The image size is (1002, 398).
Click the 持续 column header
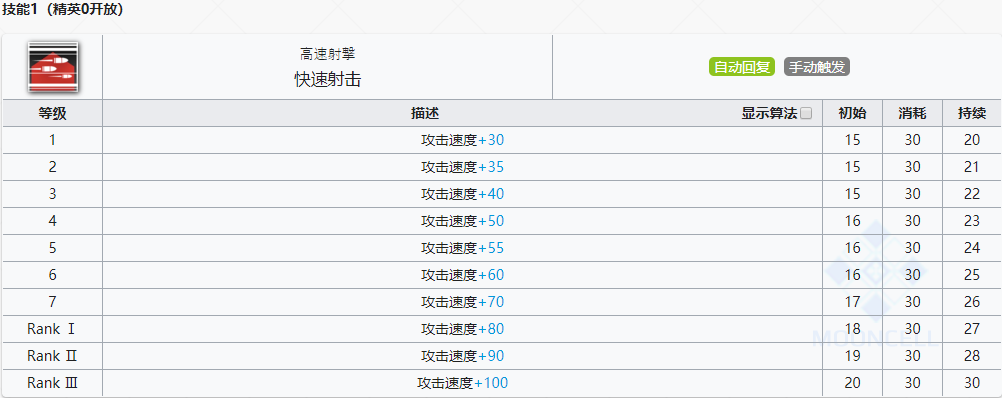(972, 114)
